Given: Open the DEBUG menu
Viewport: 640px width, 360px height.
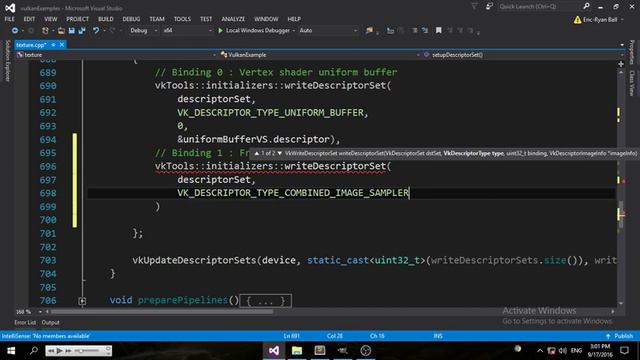Looking at the screenshot, I should (x=131, y=19).
